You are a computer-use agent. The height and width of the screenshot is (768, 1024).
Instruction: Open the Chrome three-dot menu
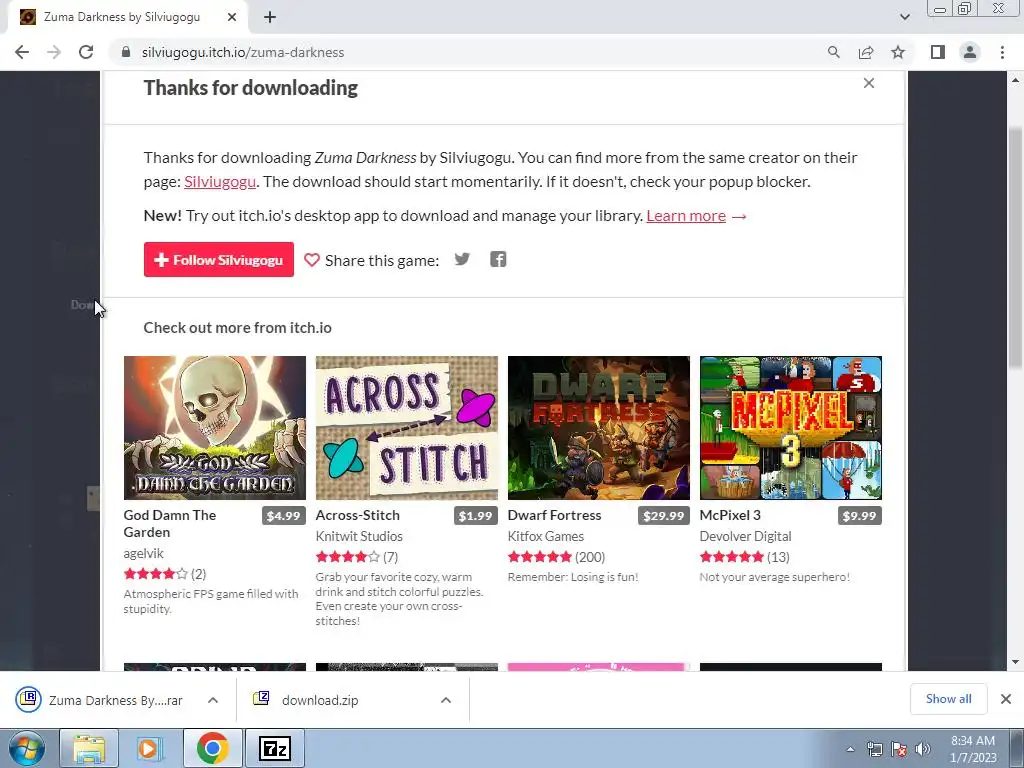click(1002, 52)
